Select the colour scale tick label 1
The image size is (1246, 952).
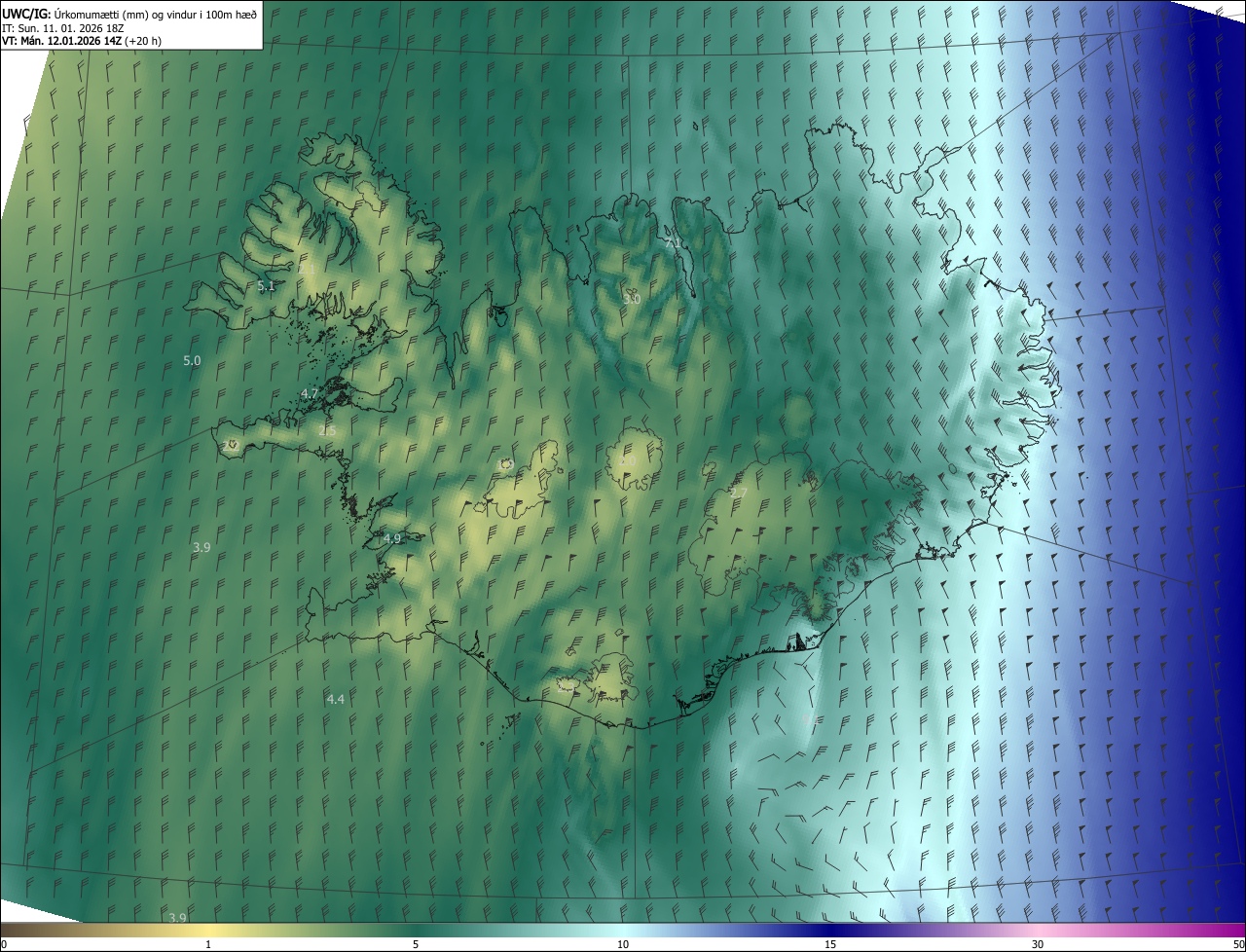click(208, 944)
